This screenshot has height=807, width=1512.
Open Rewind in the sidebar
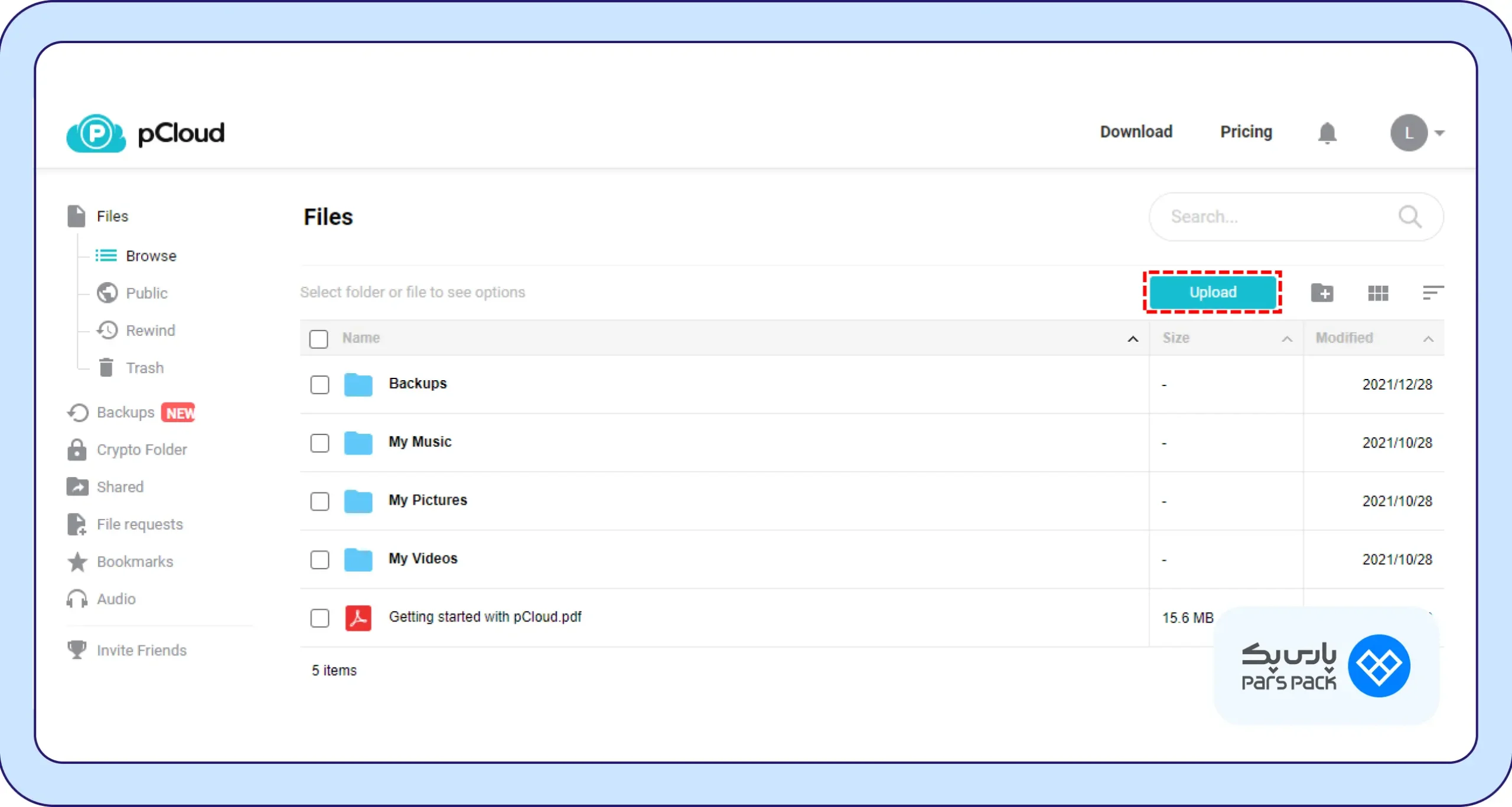click(x=151, y=330)
